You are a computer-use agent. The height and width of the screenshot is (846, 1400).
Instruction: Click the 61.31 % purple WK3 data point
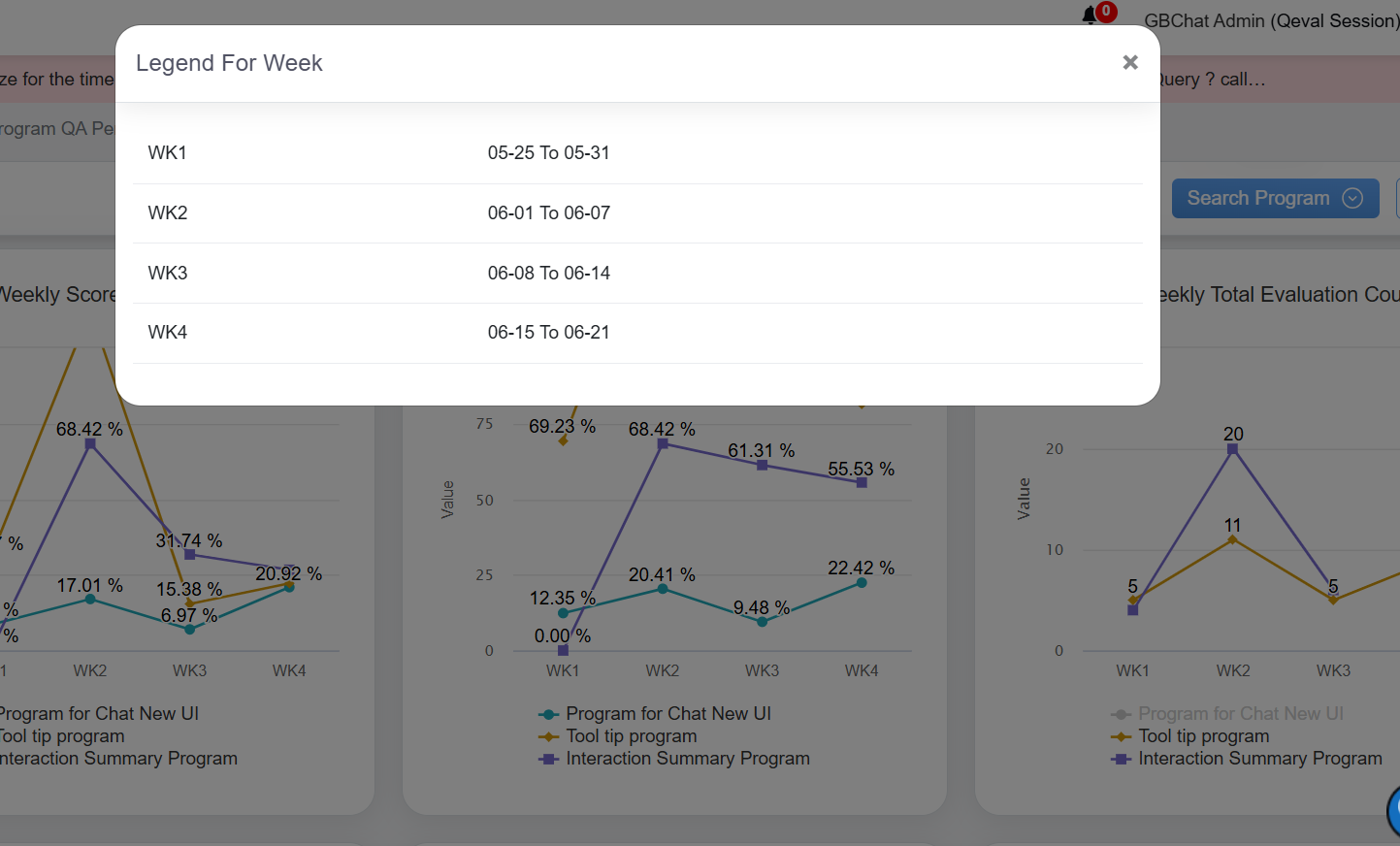[x=762, y=466]
